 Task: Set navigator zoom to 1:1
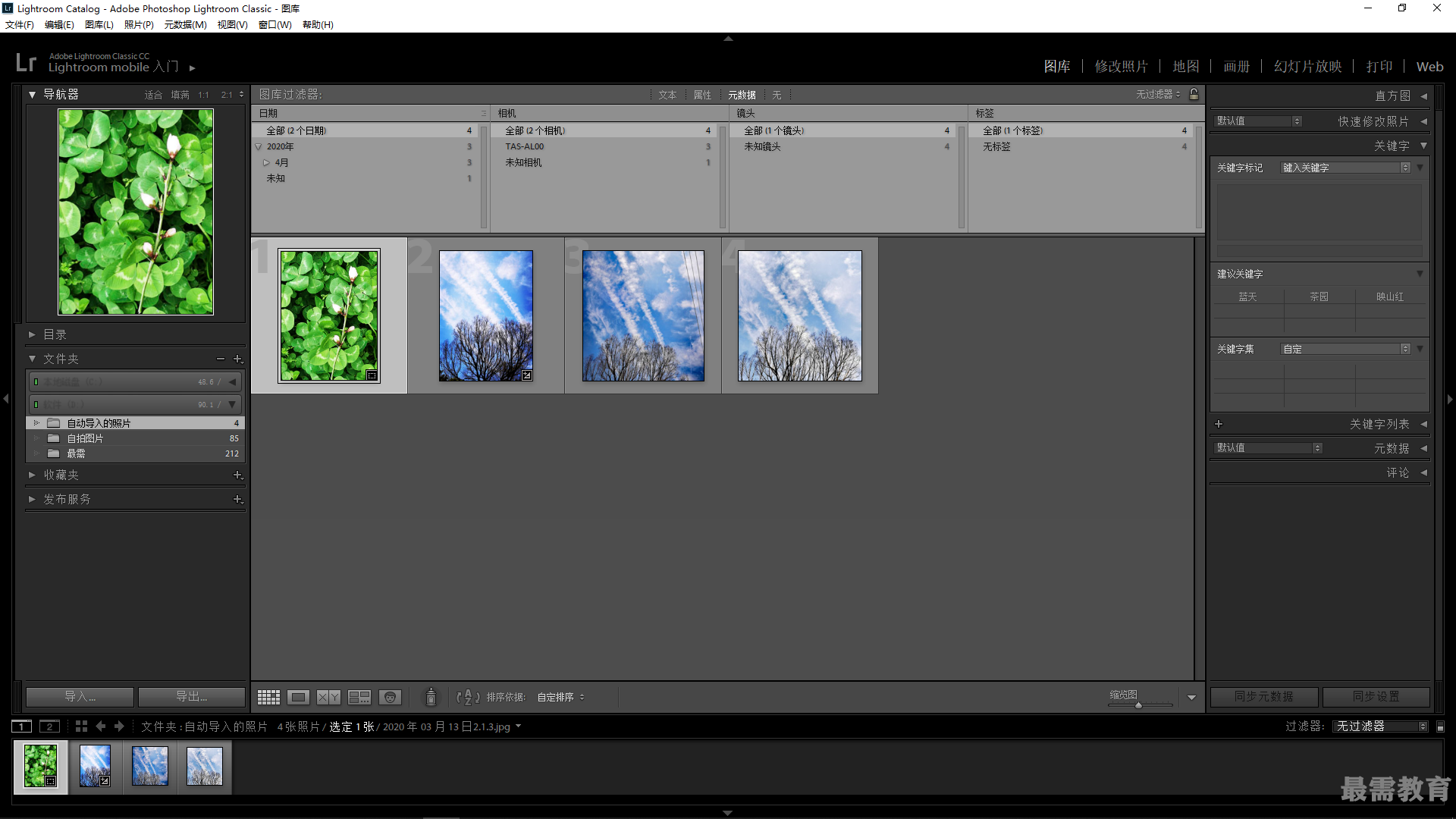(203, 95)
